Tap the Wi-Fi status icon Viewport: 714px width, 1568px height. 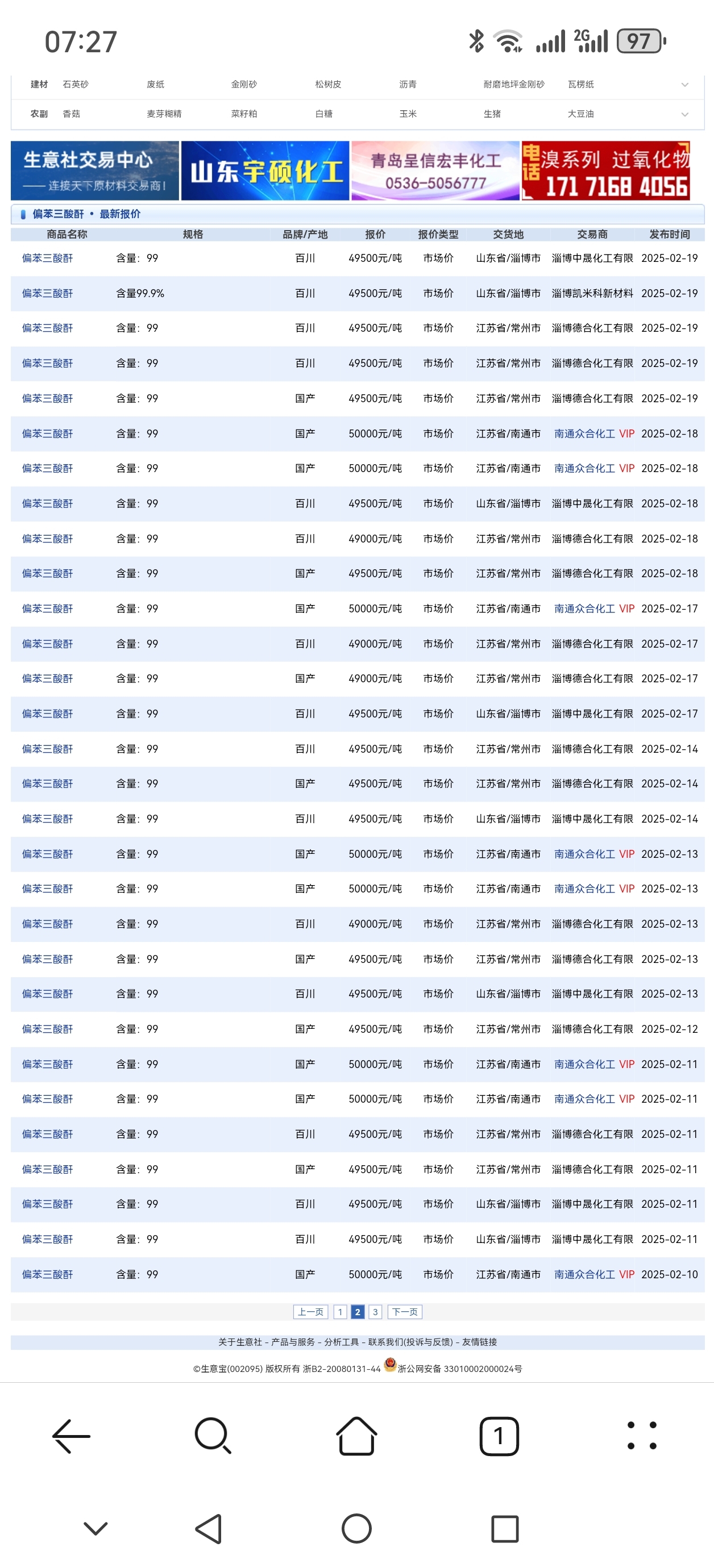coord(509,41)
